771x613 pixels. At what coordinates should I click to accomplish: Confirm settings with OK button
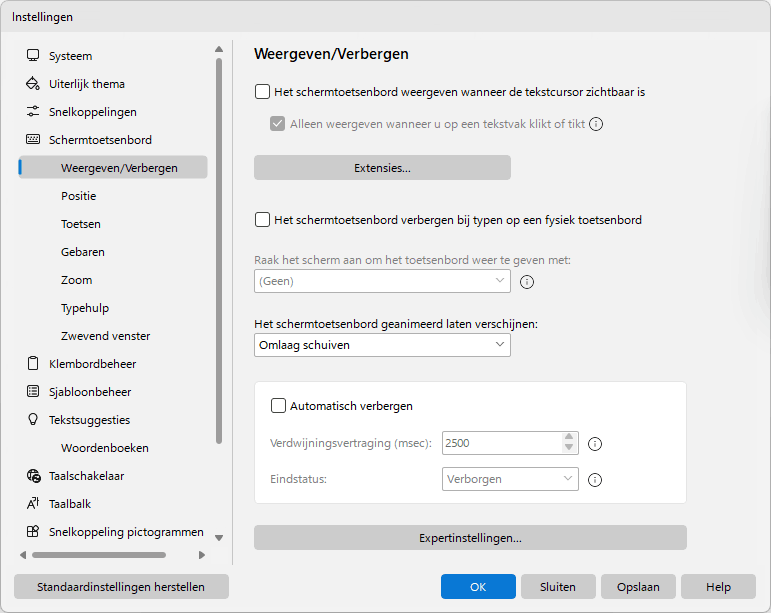coord(478,586)
